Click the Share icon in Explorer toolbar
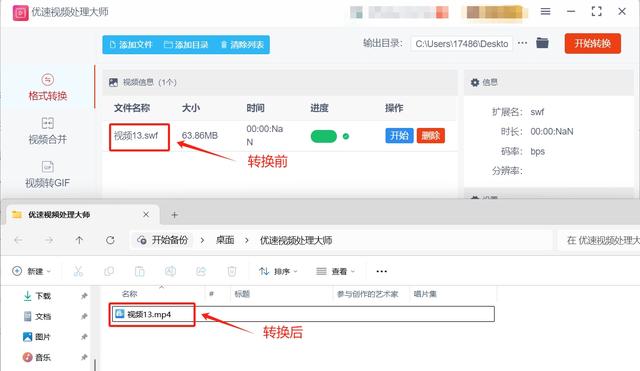Image resolution: width=640 pixels, height=371 pixels. point(201,271)
